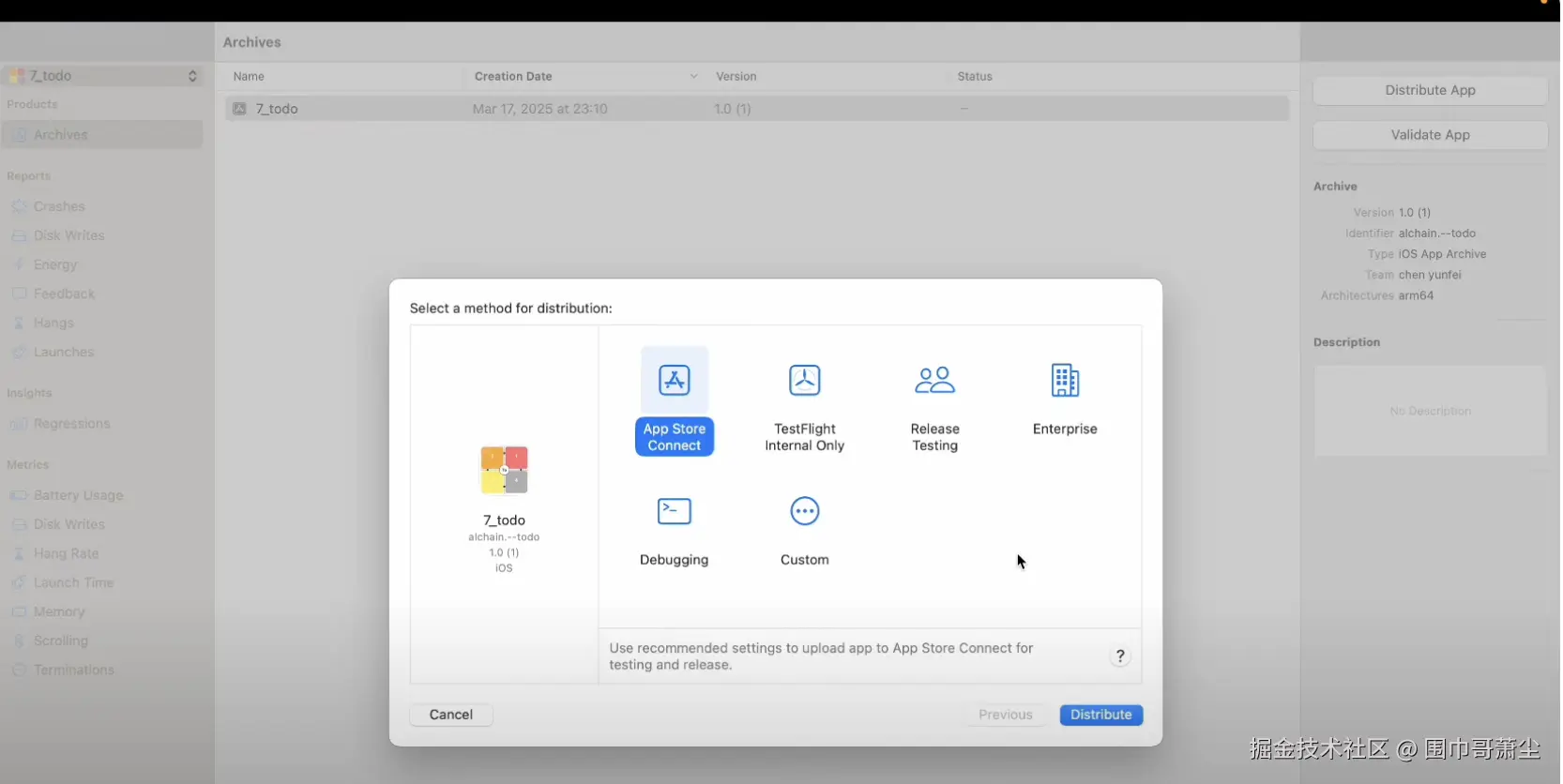Click Distribute App in Organizer sidebar
This screenshot has width=1563, height=784.
[x=1430, y=90]
